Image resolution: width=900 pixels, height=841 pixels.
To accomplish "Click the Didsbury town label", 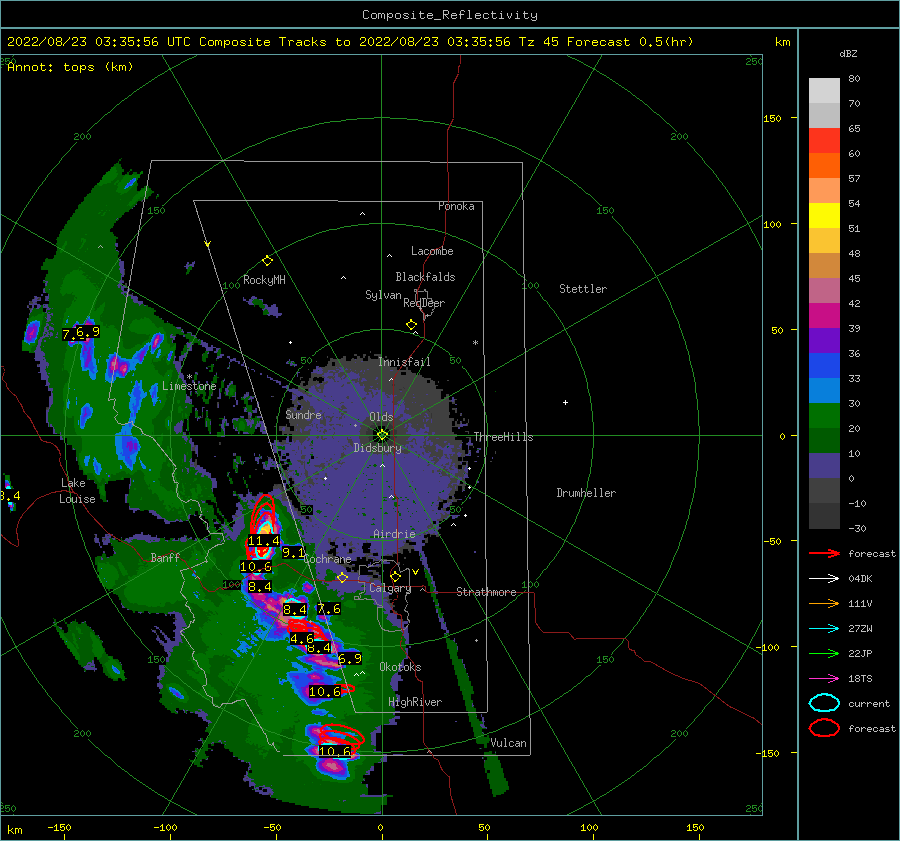I will click(x=378, y=448).
